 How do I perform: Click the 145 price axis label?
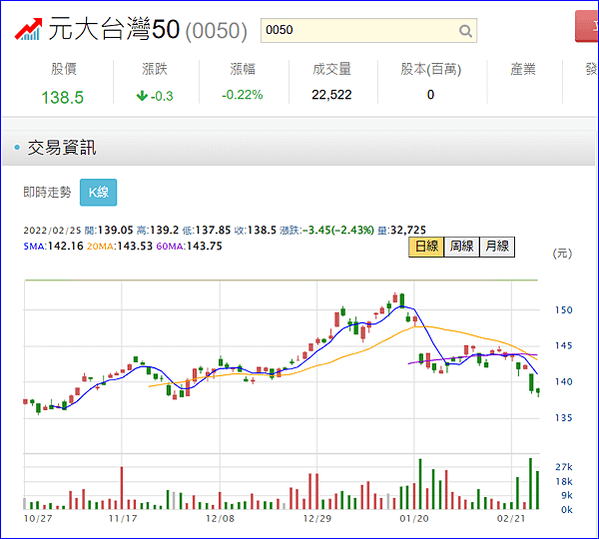click(563, 346)
